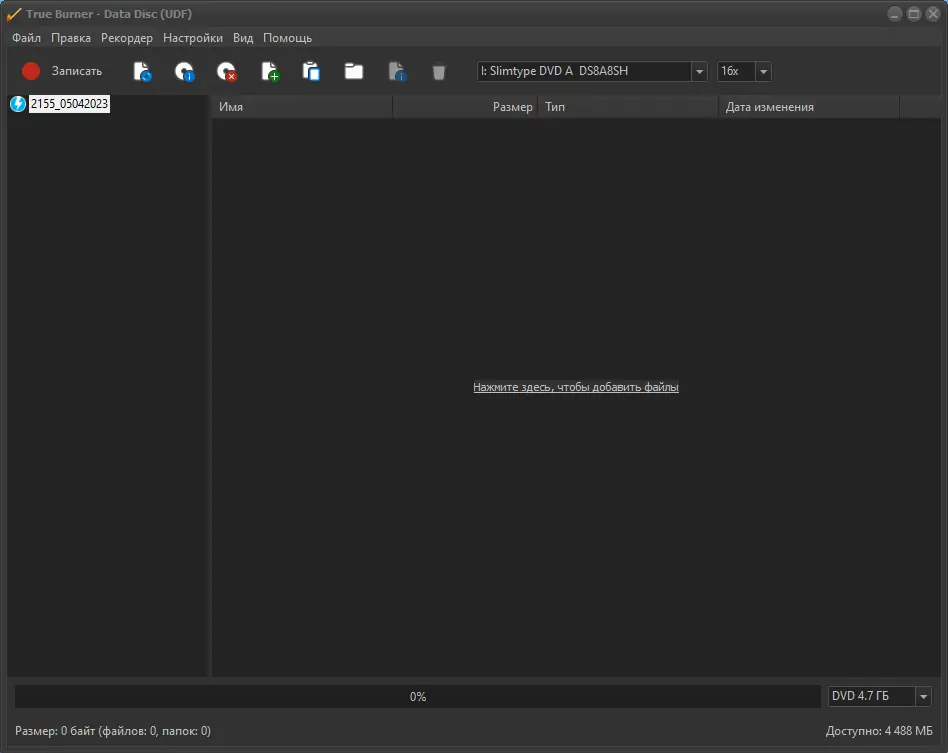Open the Рекордер menu
948x753 pixels.
[127, 38]
